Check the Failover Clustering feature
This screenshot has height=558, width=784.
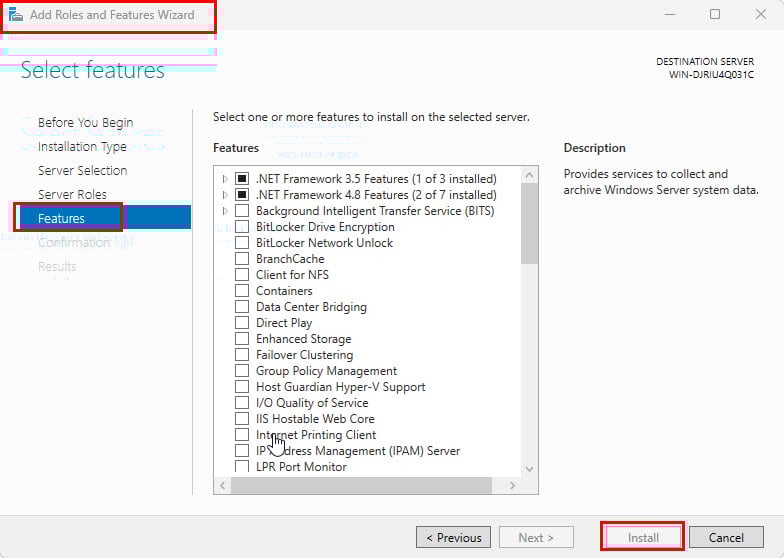[242, 355]
